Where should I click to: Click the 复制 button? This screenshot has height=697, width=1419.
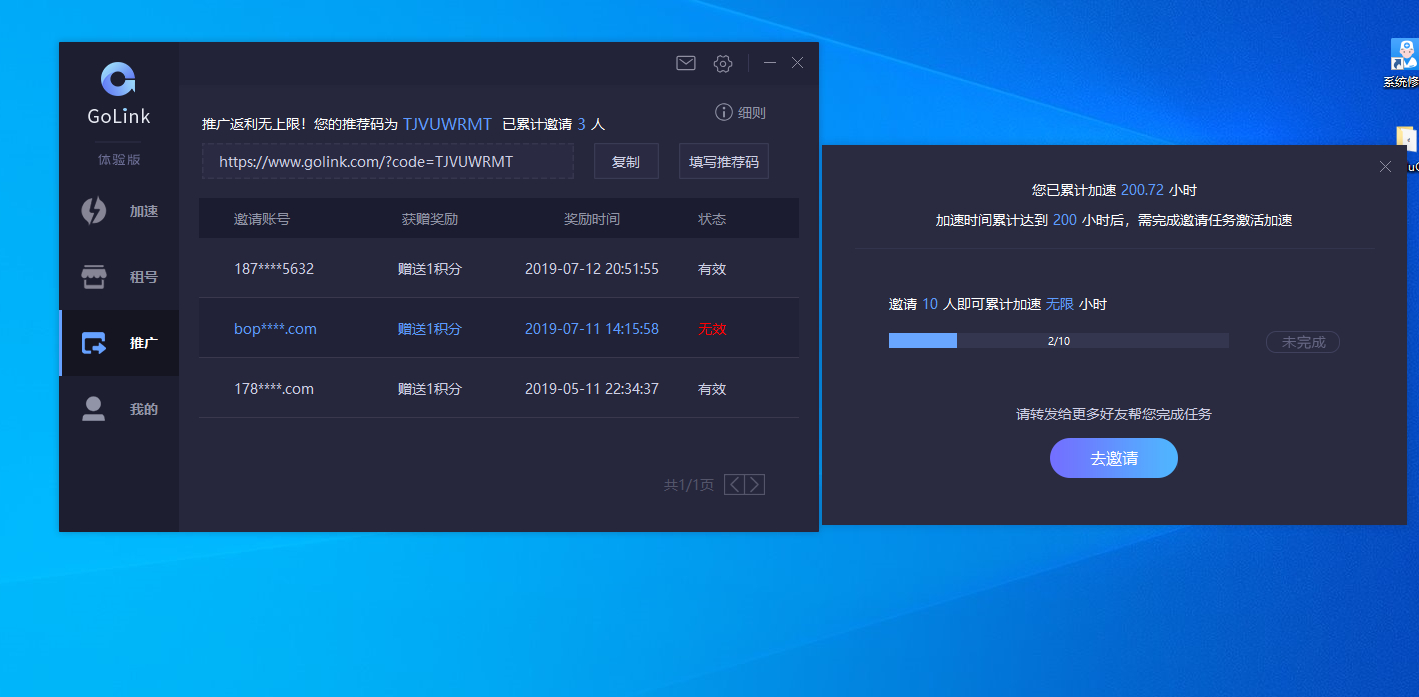[626, 161]
